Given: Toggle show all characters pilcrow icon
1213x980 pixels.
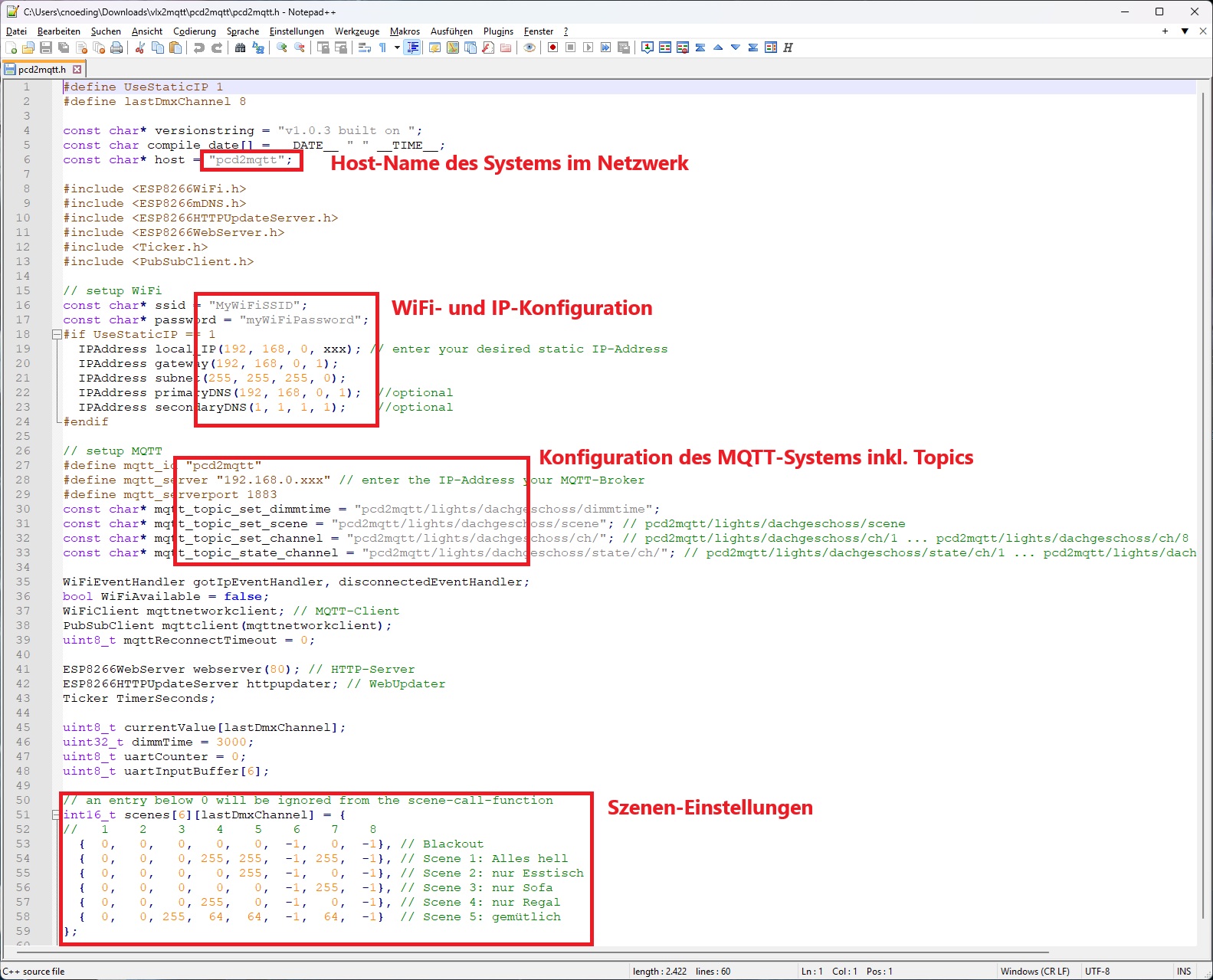Looking at the screenshot, I should 382,48.
